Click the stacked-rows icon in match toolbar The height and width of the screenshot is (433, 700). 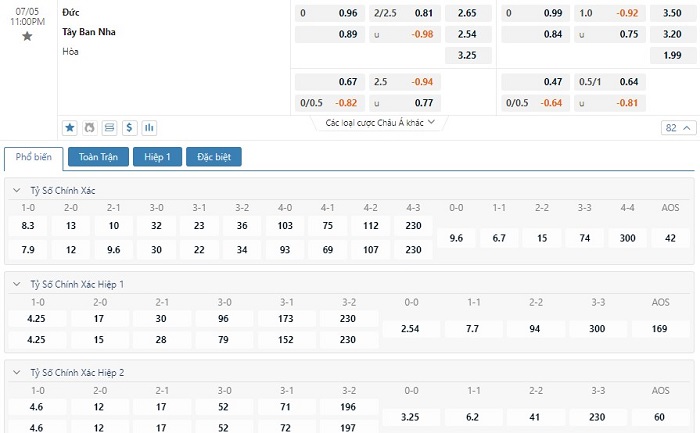tap(110, 128)
